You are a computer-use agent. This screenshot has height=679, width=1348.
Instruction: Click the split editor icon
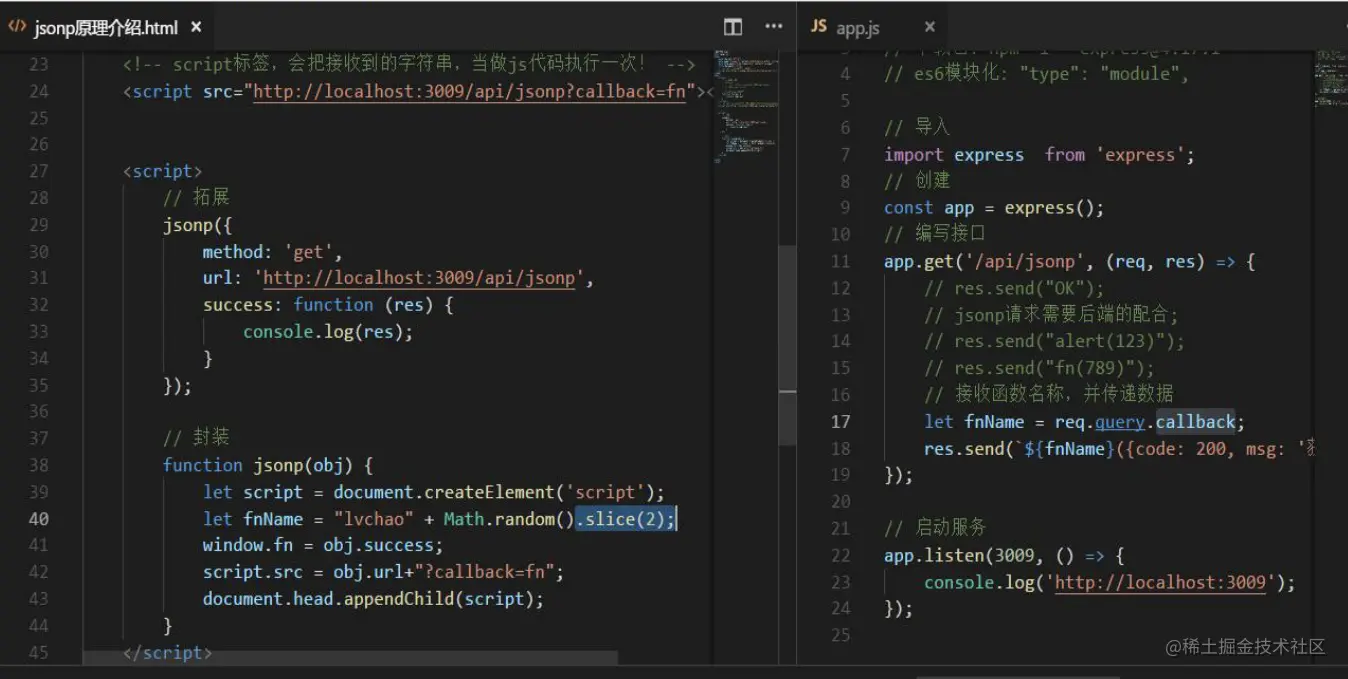click(x=733, y=27)
